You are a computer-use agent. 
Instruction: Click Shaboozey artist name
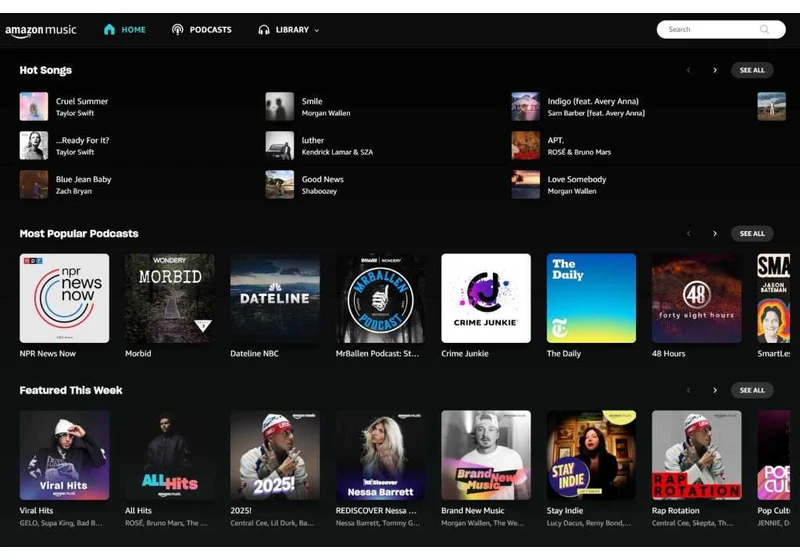click(x=319, y=191)
